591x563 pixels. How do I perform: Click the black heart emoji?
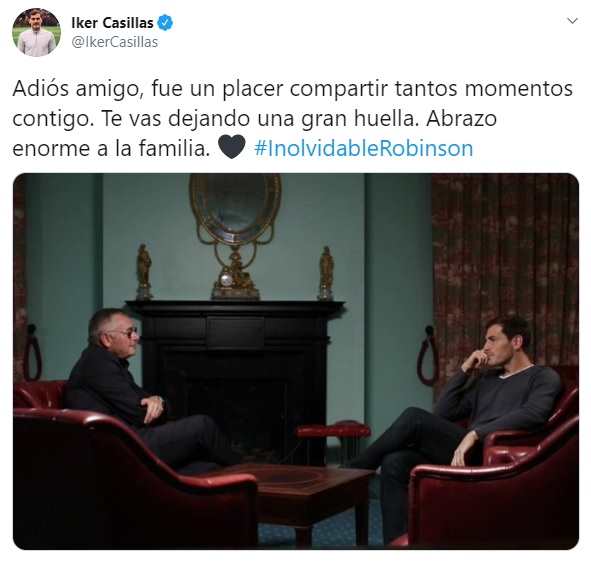[232, 147]
